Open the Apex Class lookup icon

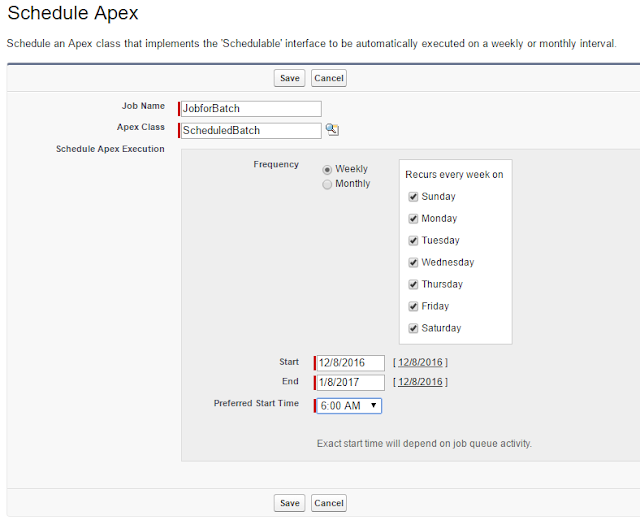click(333, 130)
